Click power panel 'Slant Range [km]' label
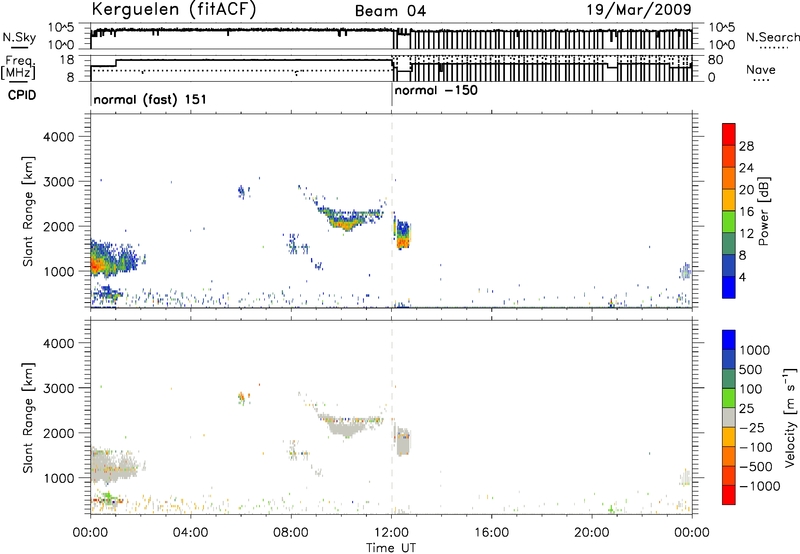 (28, 211)
